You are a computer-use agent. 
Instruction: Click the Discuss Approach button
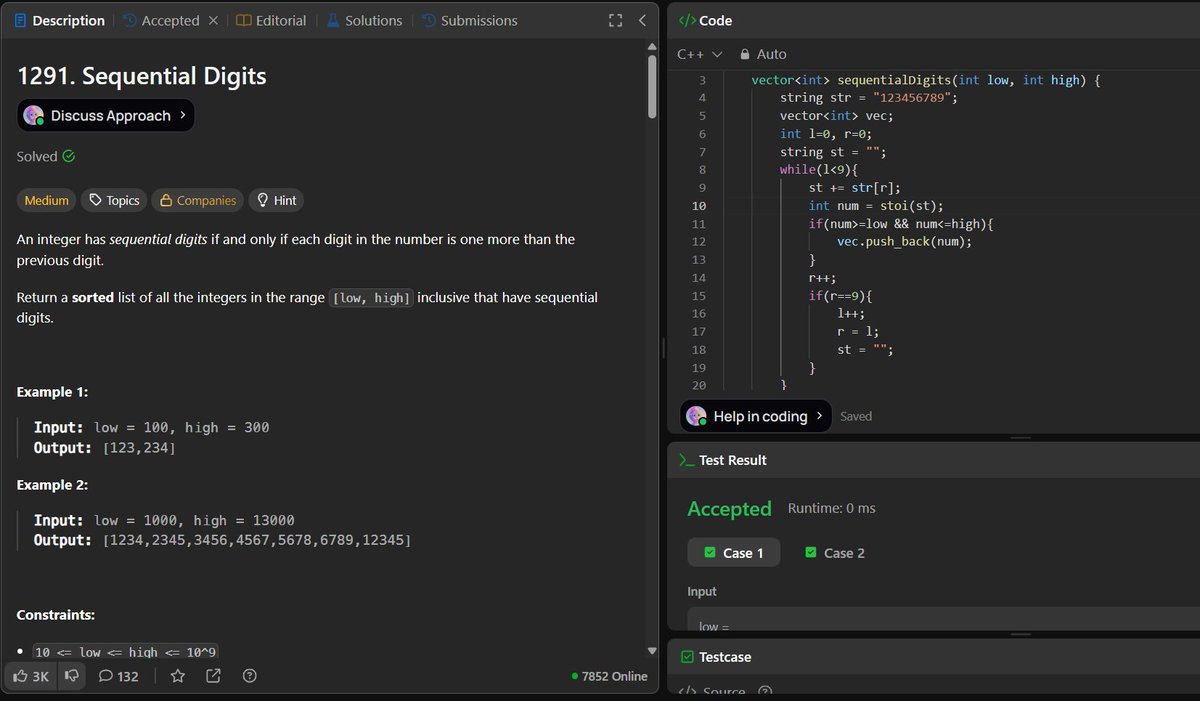click(105, 116)
